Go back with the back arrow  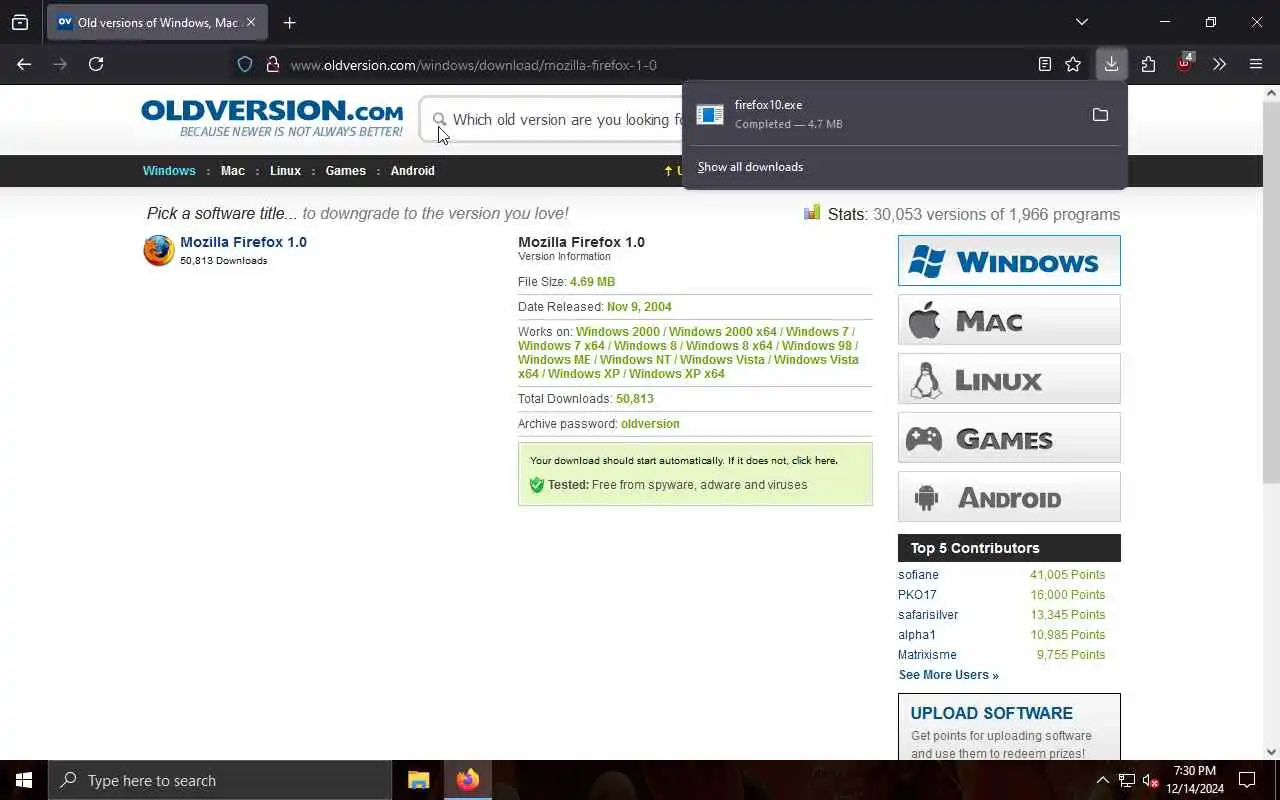24,64
